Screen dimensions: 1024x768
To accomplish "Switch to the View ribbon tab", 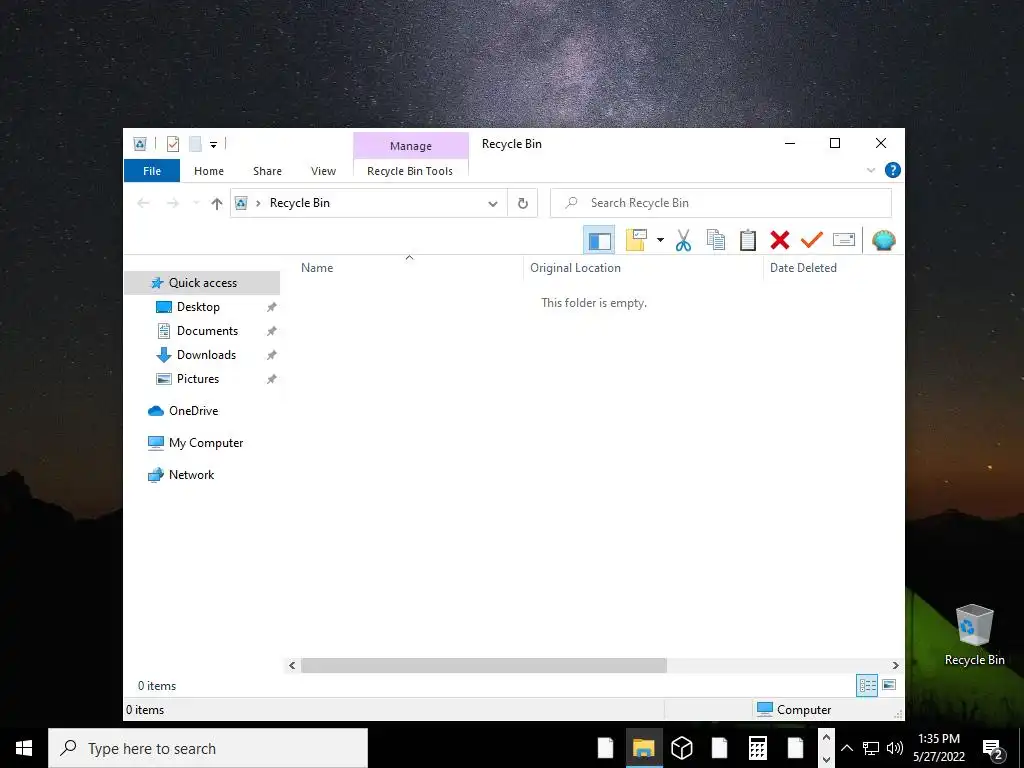I will click(x=323, y=170).
